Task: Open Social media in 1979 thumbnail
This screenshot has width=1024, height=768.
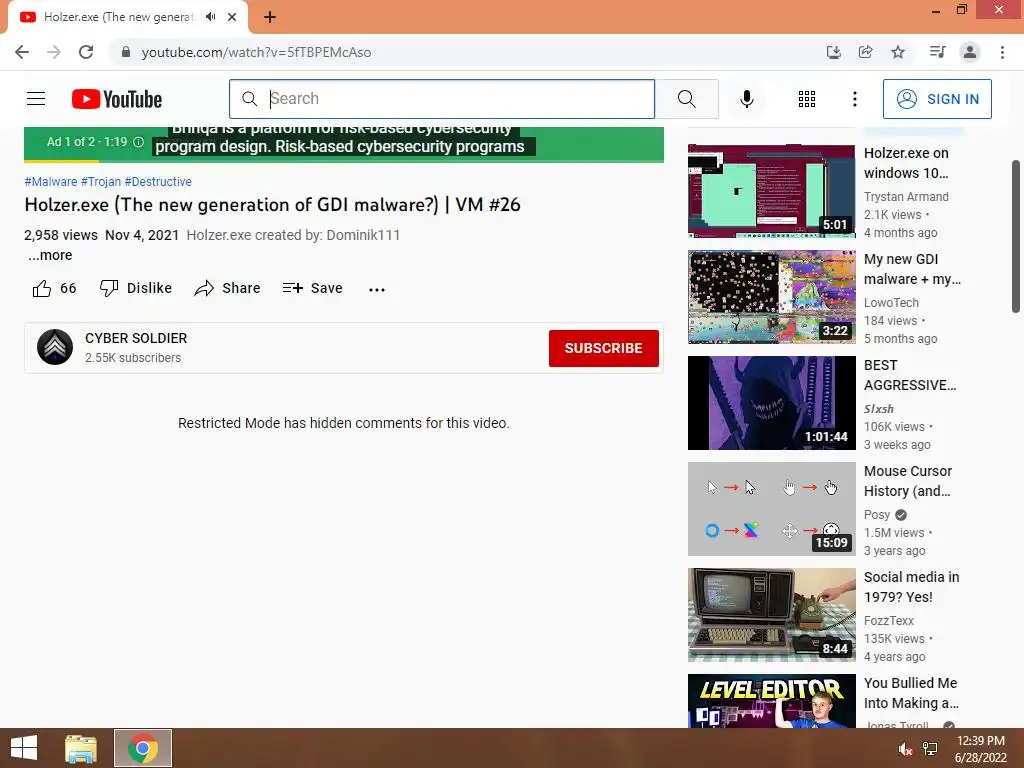Action: tap(771, 615)
